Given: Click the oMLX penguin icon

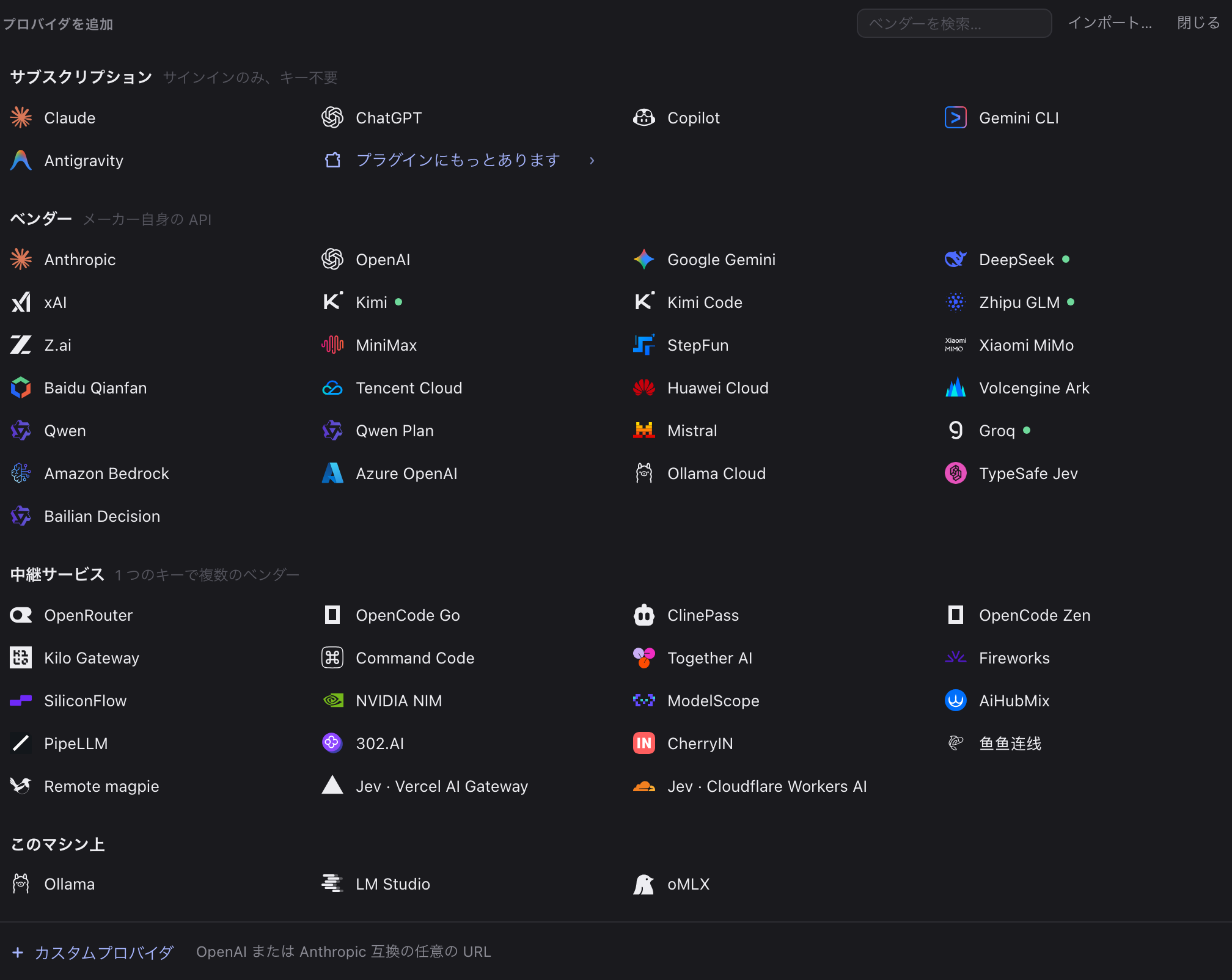Looking at the screenshot, I should (644, 883).
